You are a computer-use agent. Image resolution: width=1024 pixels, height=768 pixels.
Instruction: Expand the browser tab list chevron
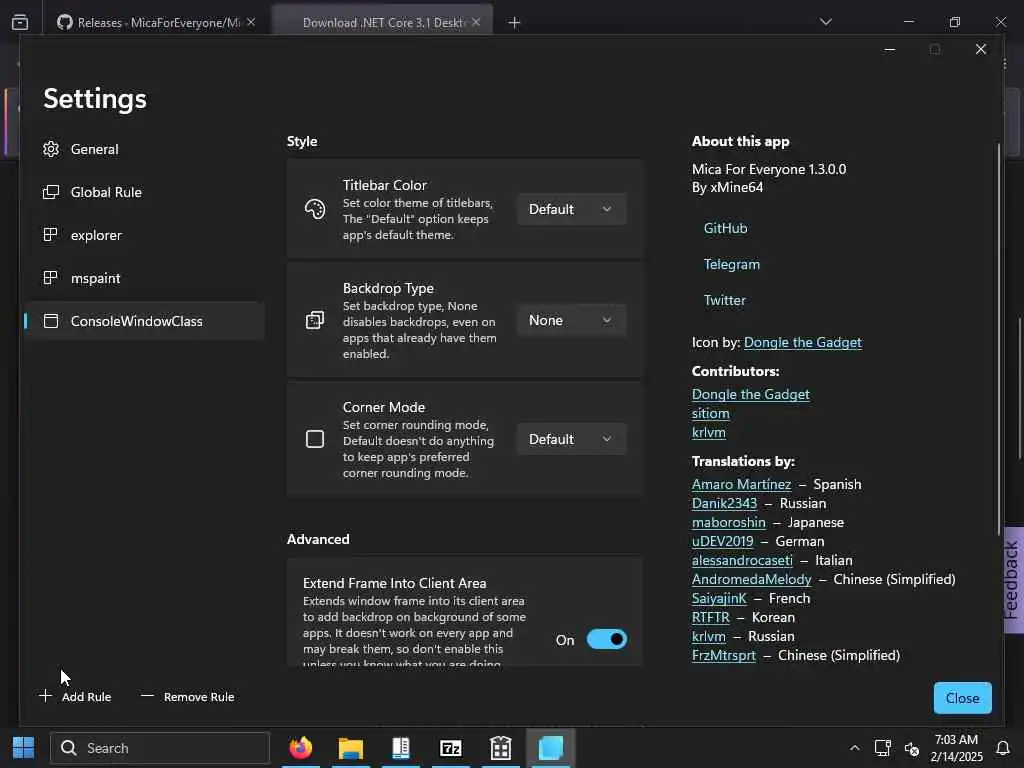pyautogui.click(x=826, y=22)
